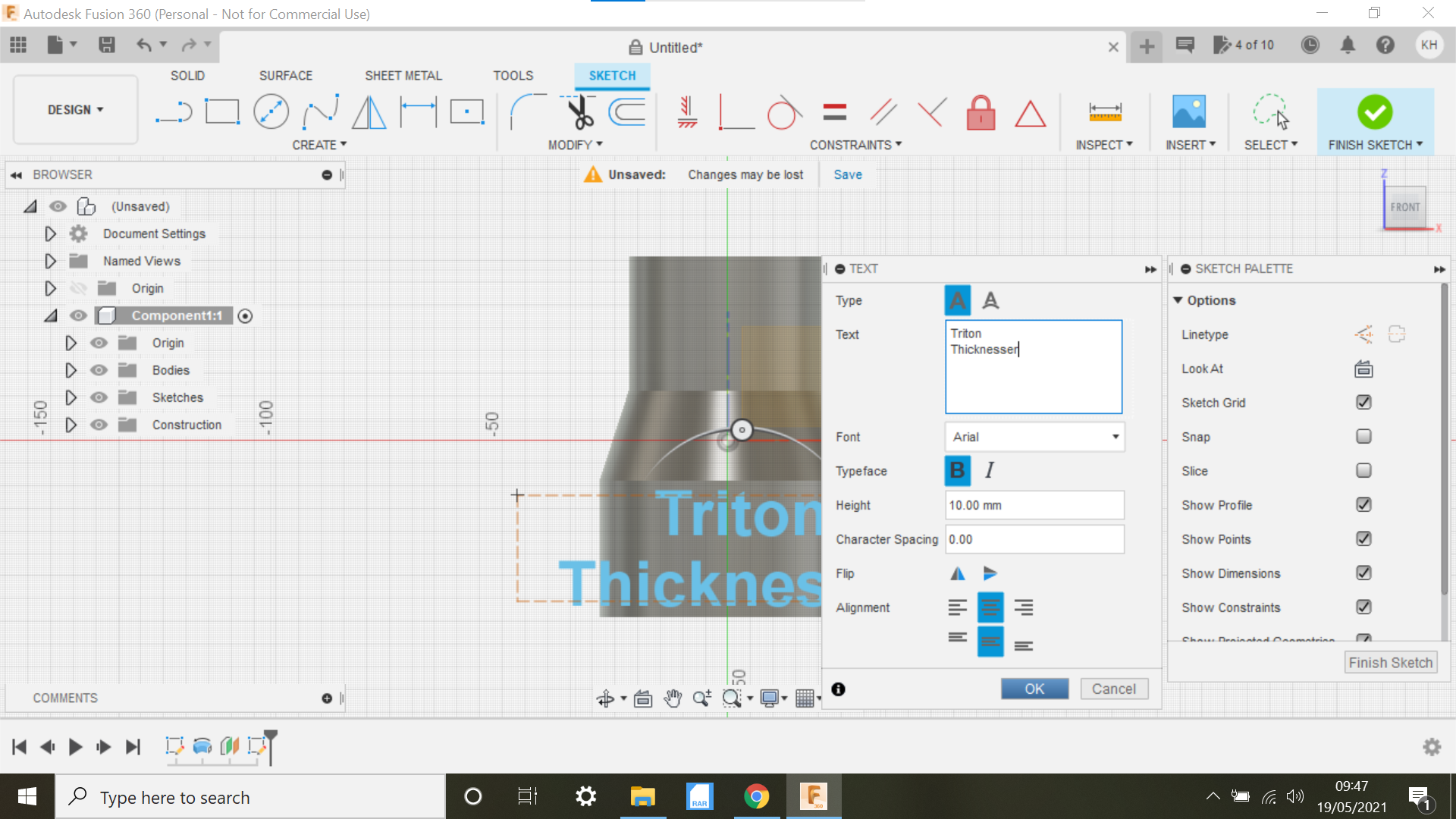This screenshot has height=819, width=1456.
Task: Switch to the TOOLS tab
Action: (x=513, y=76)
